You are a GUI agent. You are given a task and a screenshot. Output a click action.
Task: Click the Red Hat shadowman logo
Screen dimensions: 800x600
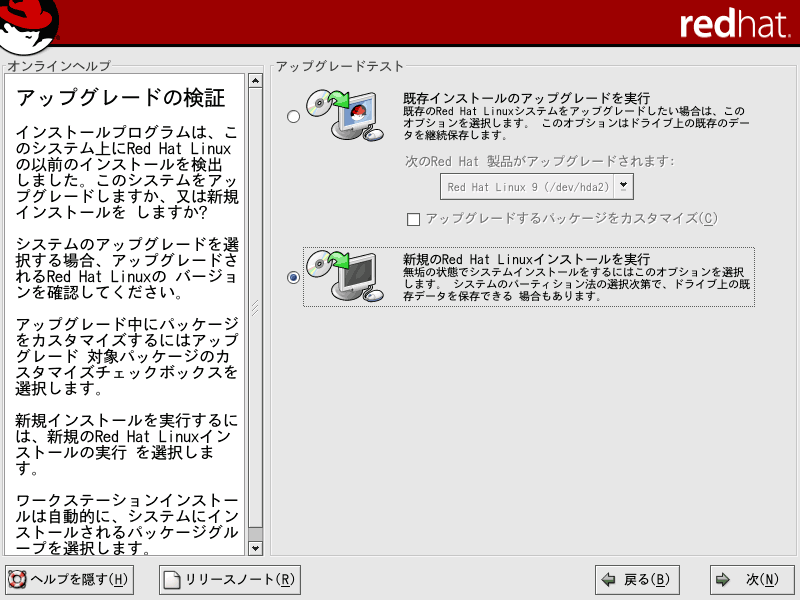pyautogui.click(x=30, y=27)
